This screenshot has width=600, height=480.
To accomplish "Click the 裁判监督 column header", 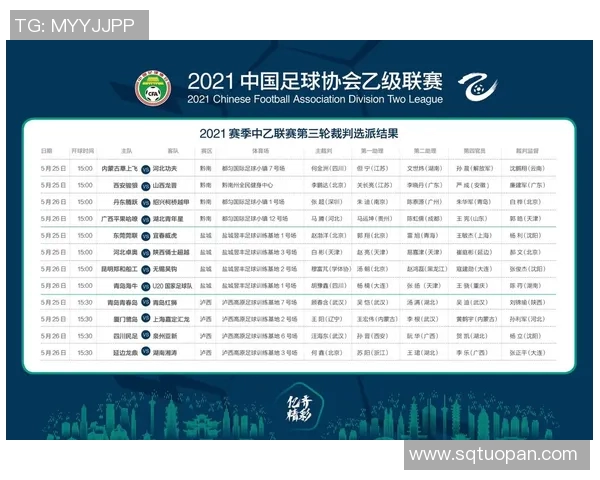I will click(527, 151).
